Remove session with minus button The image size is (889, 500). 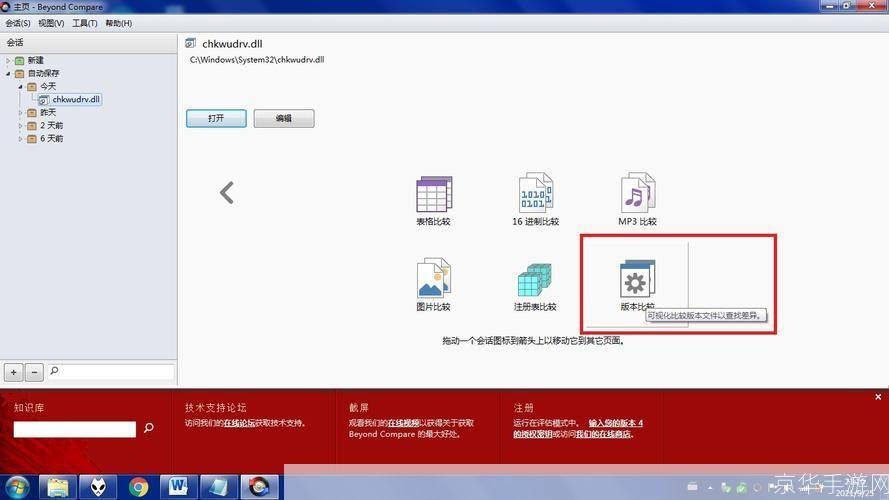click(34, 372)
